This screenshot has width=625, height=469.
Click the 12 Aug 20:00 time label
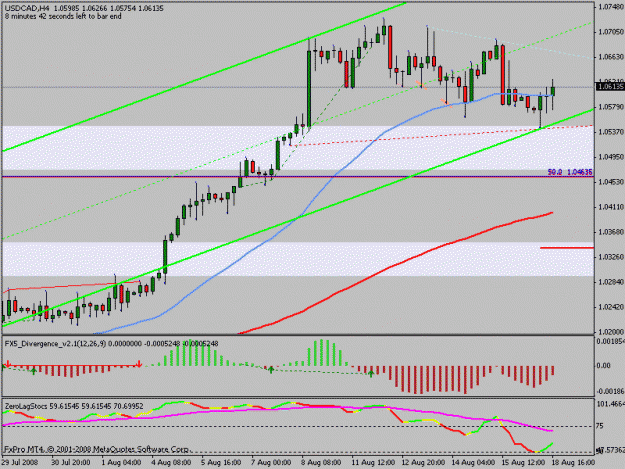(x=423, y=463)
